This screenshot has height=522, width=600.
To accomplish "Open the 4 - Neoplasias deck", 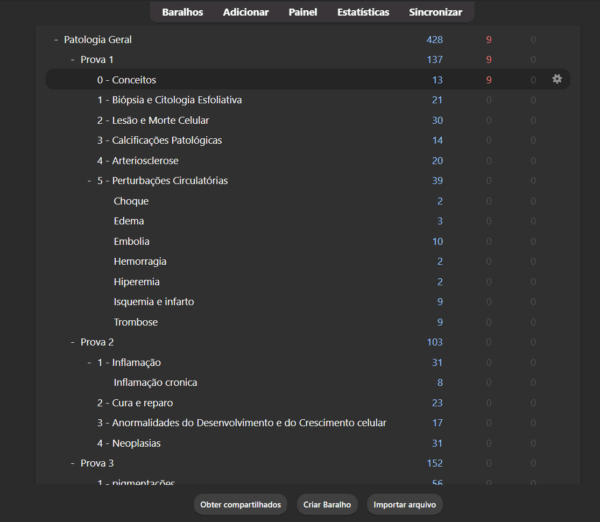I will click(128, 443).
